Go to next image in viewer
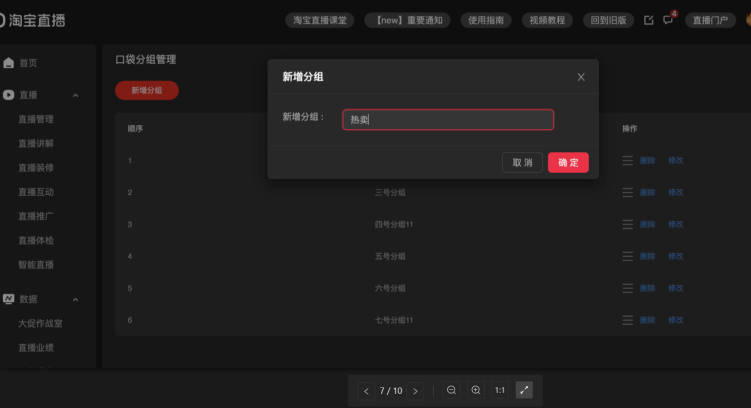751x408 pixels. pyautogui.click(x=415, y=391)
